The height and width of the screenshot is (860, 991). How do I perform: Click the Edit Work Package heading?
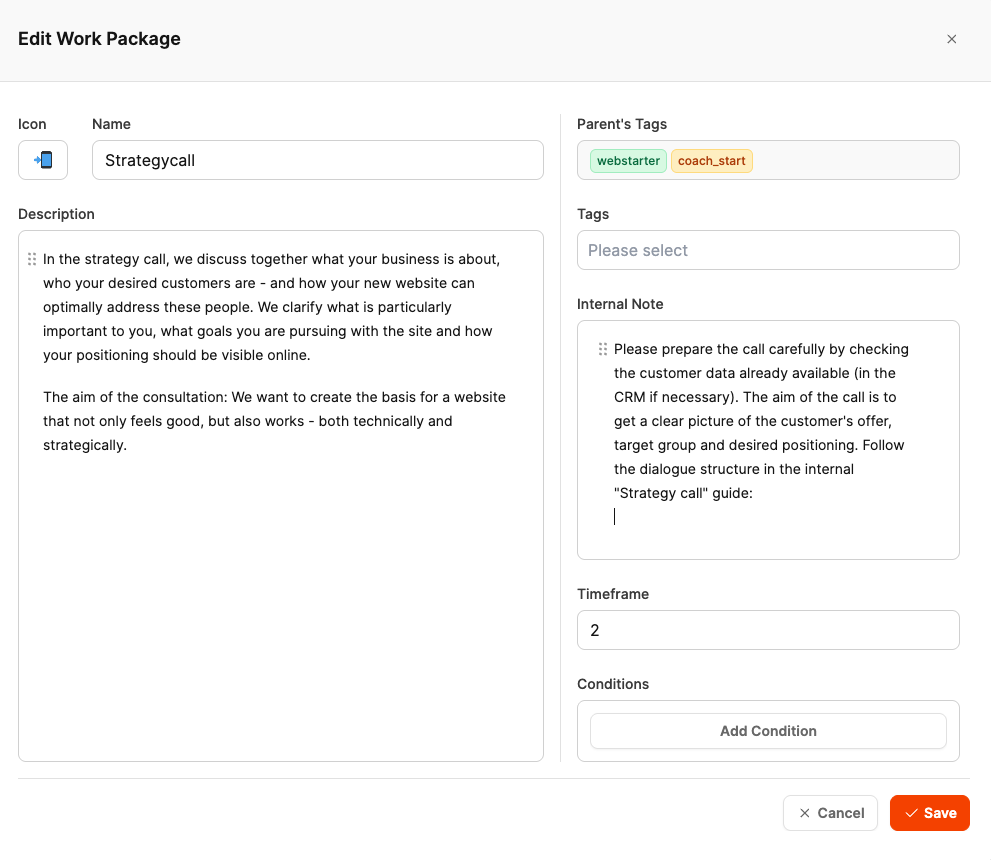click(x=99, y=40)
